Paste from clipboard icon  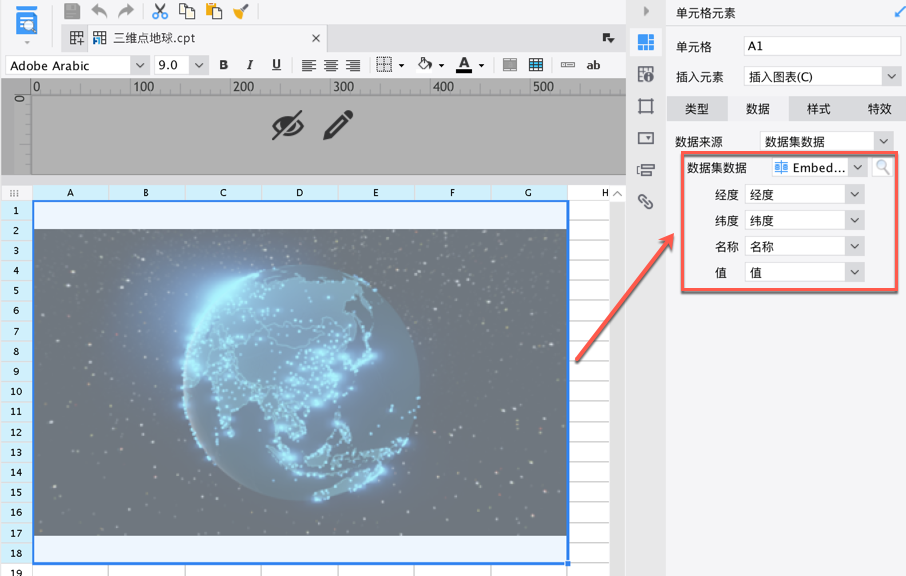click(x=214, y=11)
